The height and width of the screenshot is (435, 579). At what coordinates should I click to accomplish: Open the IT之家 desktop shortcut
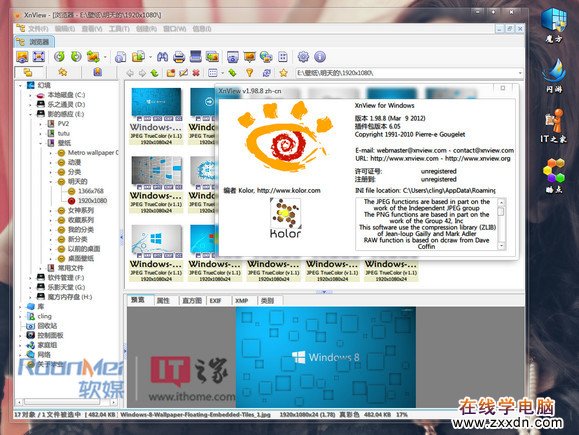pos(554,126)
